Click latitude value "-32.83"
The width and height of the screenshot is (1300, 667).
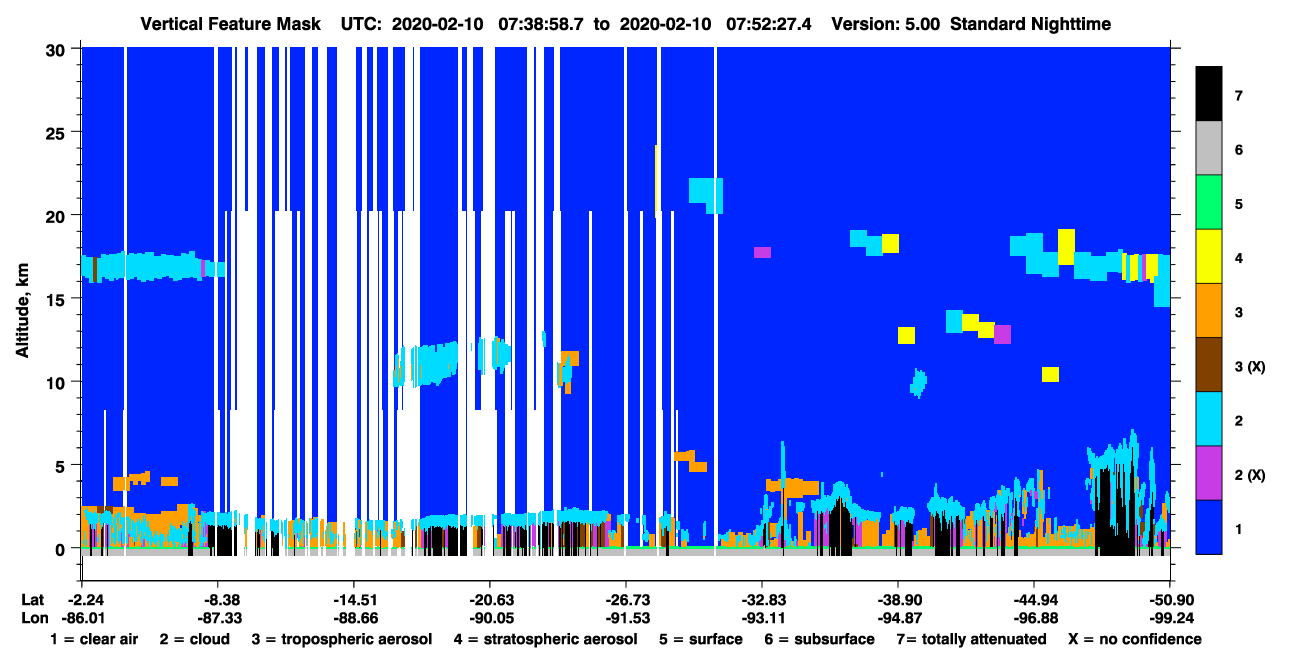click(x=762, y=600)
